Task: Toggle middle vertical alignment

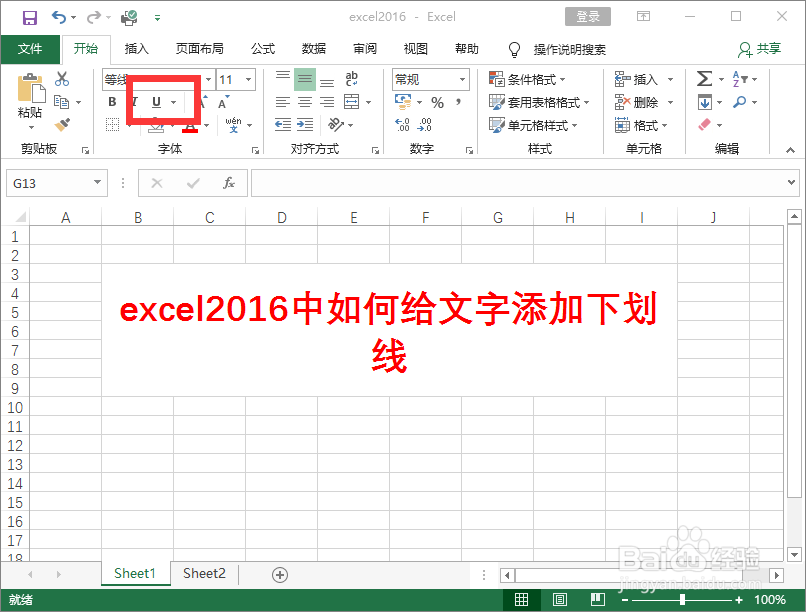Action: pos(305,79)
